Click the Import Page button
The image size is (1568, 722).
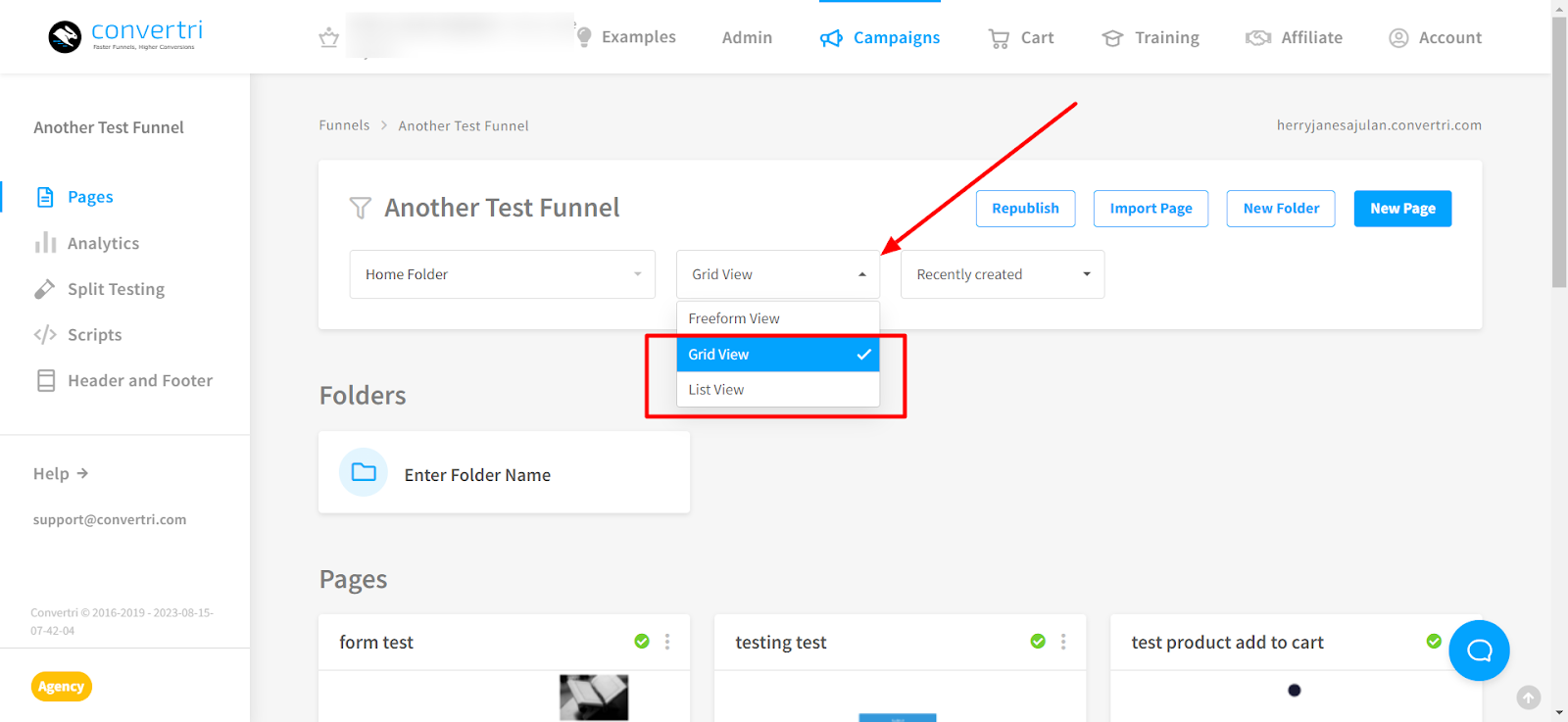[1151, 209]
